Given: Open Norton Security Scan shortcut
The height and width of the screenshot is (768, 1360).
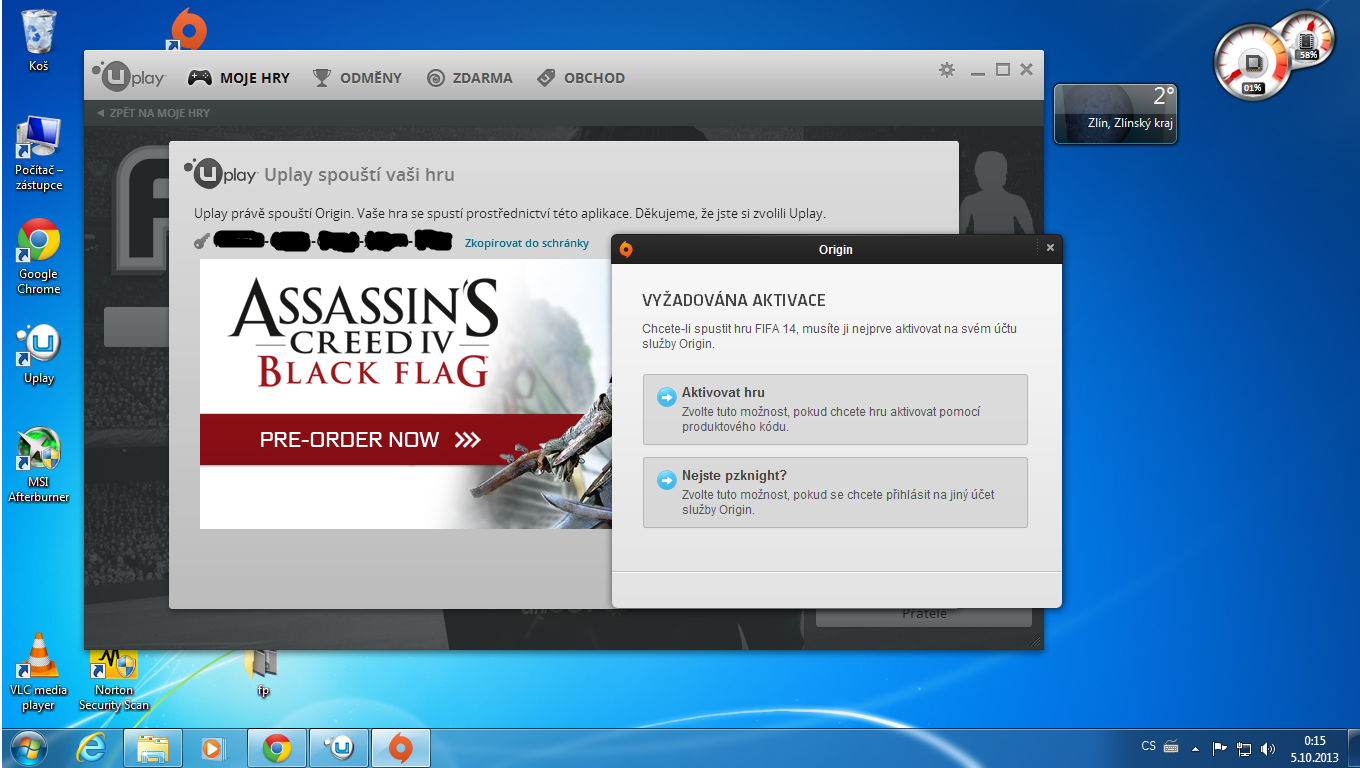Looking at the screenshot, I should pos(114,677).
